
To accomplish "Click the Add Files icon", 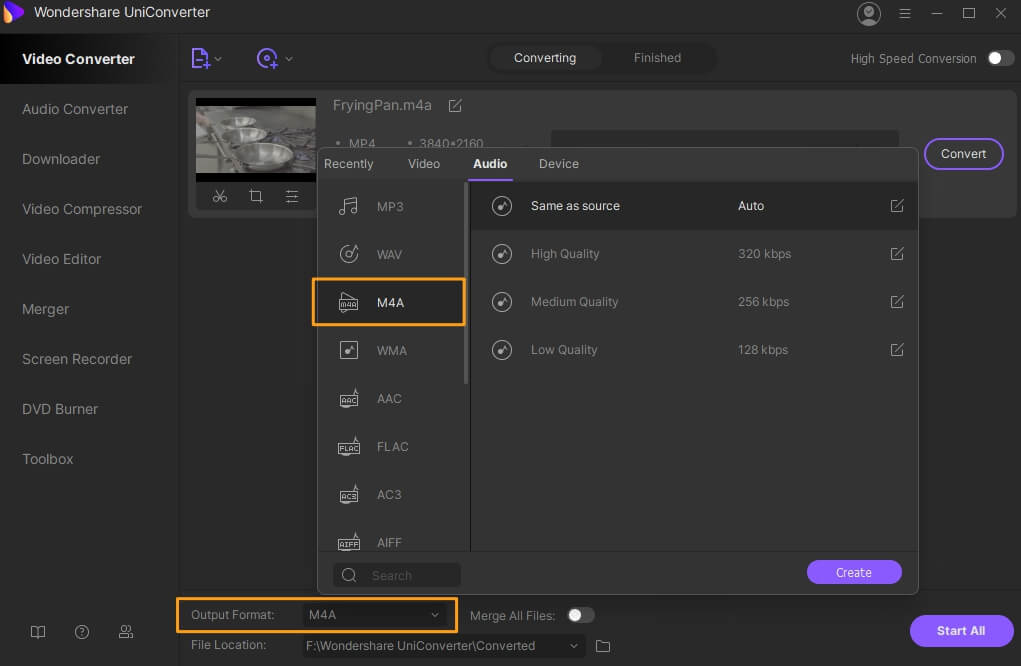I will point(200,59).
